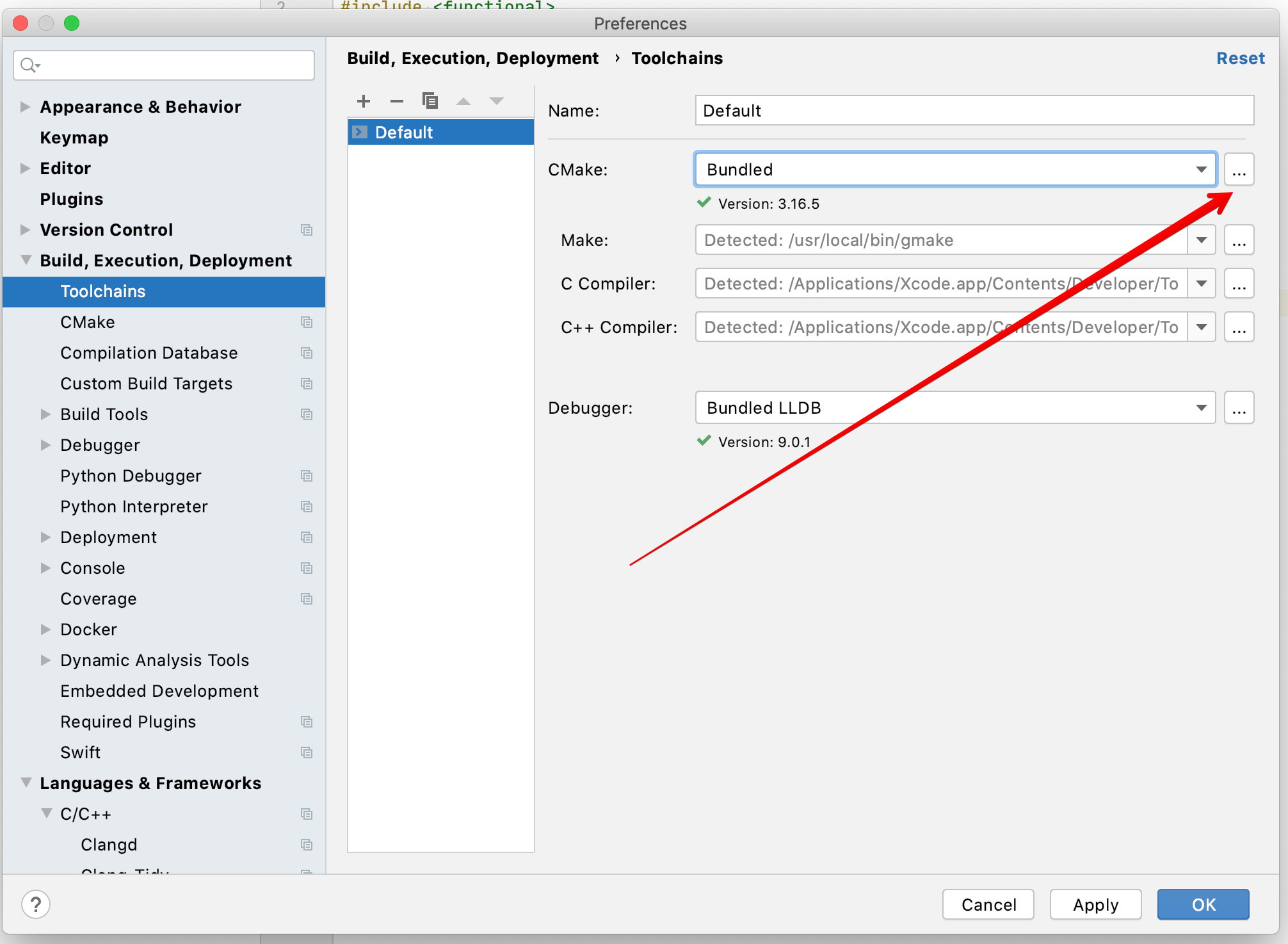Image resolution: width=1288 pixels, height=944 pixels.
Task: Click the Reset link
Action: coord(1240,58)
